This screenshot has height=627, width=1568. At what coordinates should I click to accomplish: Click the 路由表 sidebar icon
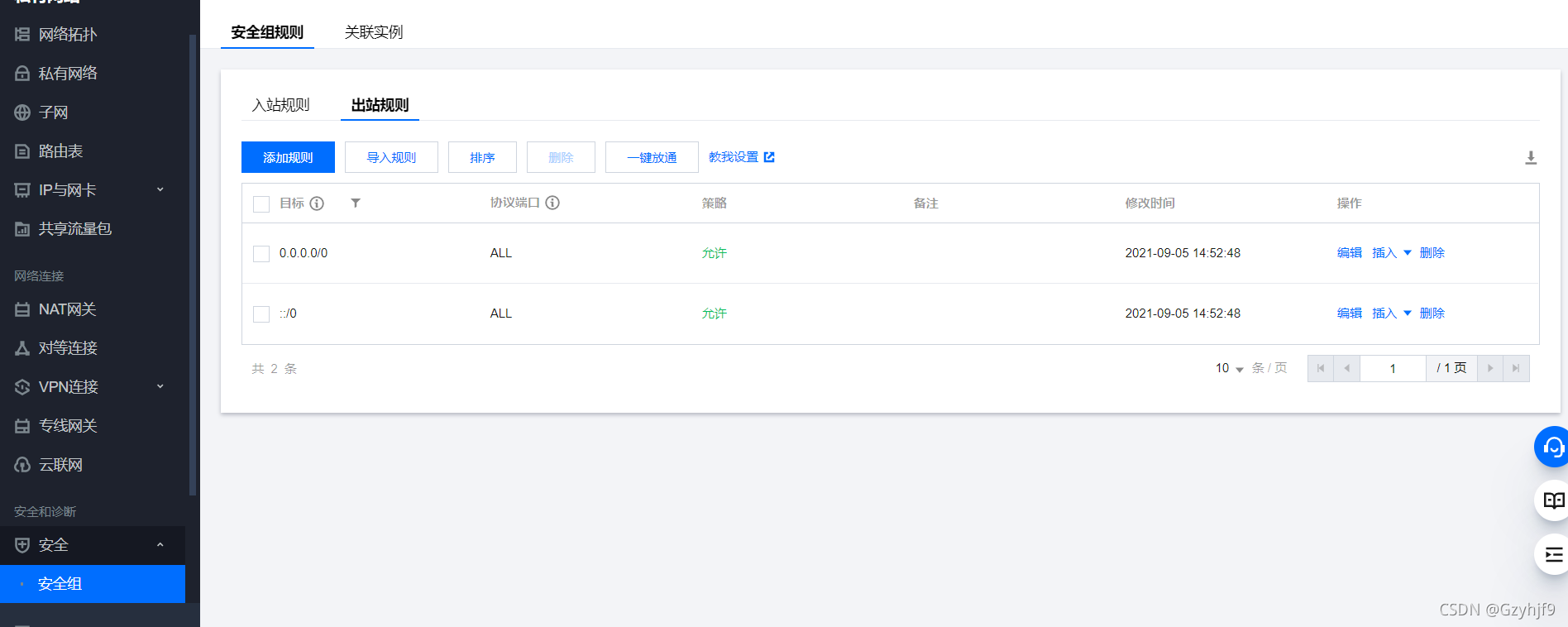22,151
